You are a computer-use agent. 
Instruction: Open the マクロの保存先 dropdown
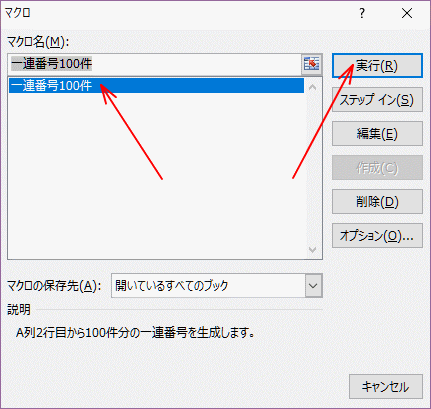[x=313, y=286]
